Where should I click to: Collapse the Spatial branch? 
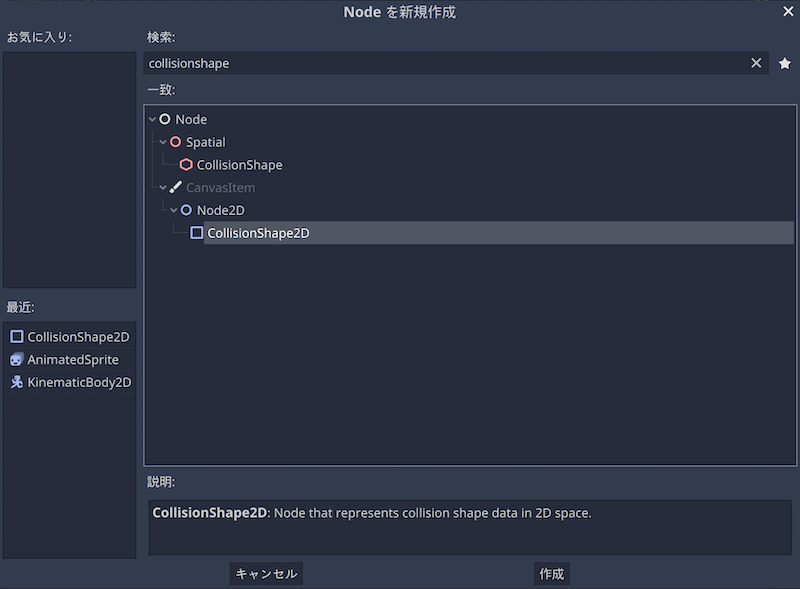[162, 141]
